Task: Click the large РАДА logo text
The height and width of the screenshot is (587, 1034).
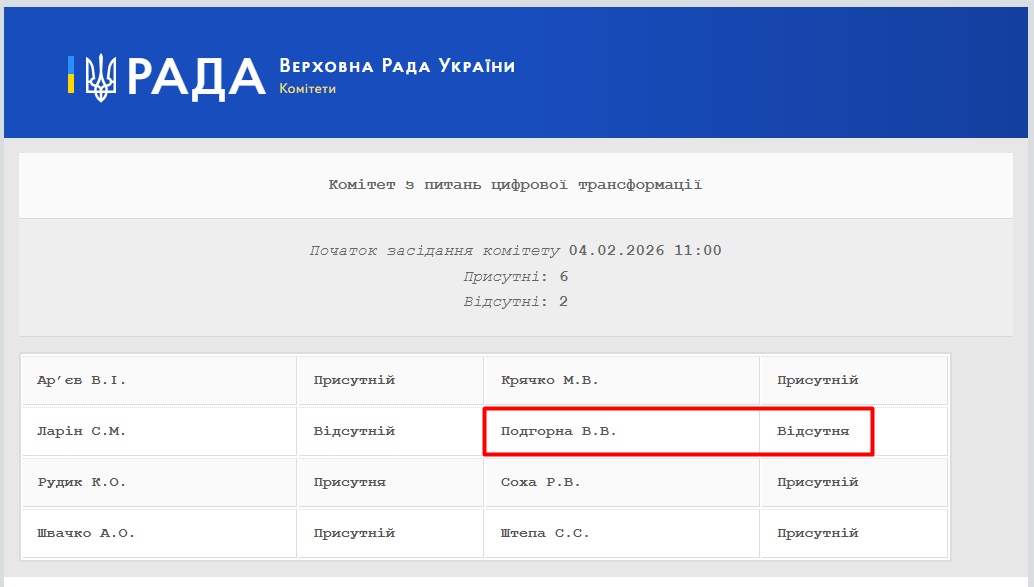Action: coord(196,78)
